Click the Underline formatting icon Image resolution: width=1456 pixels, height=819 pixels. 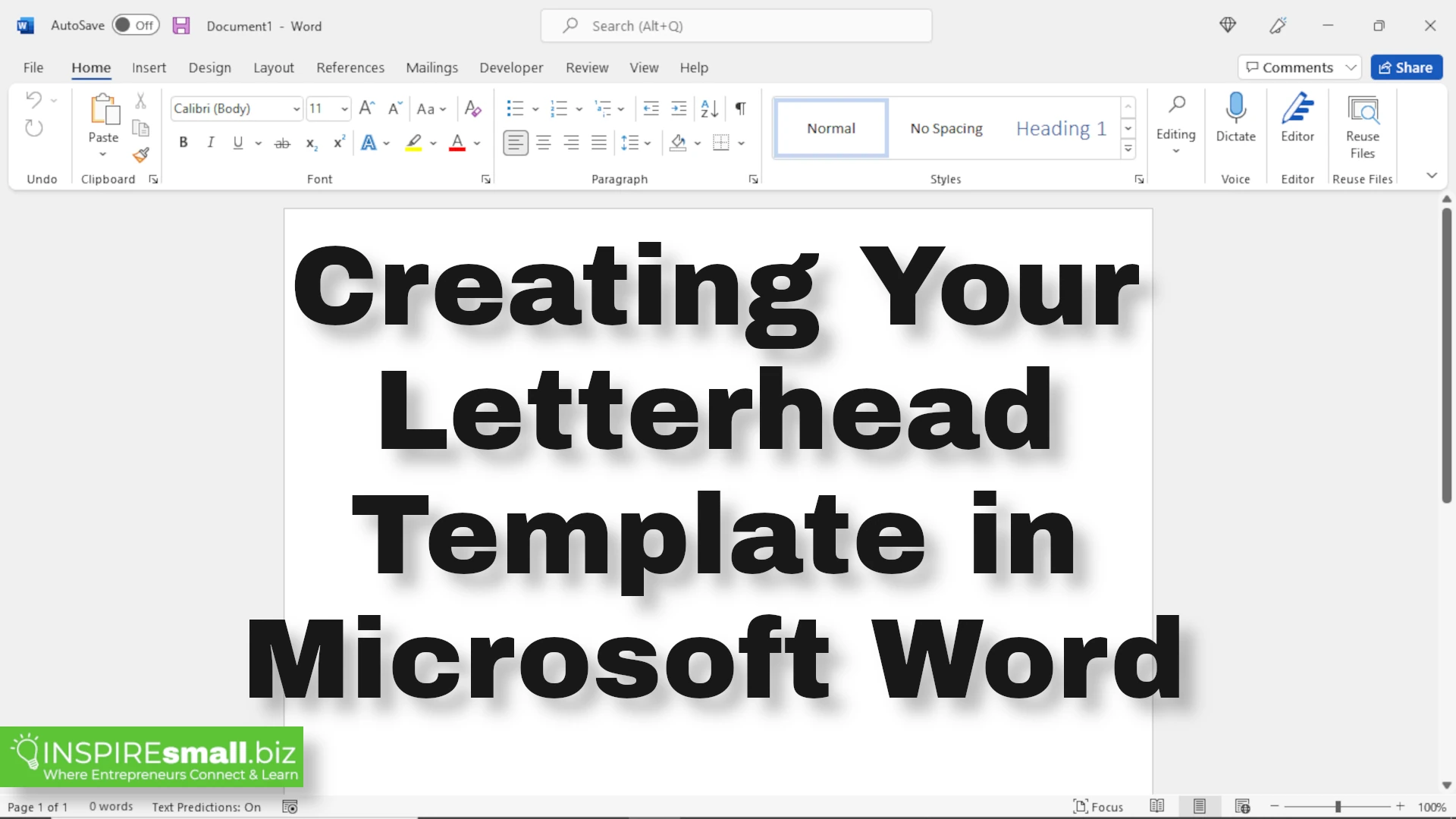click(237, 144)
